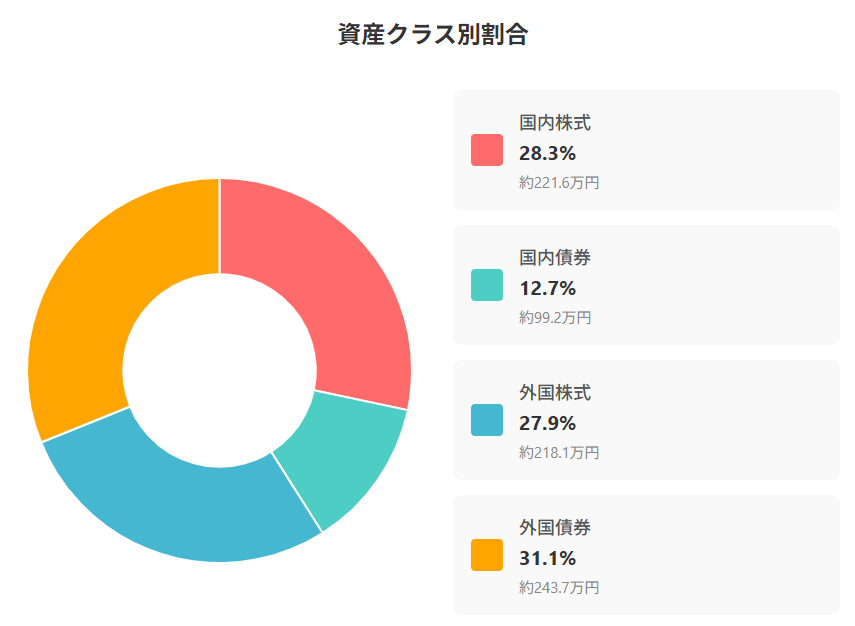Click the 31.1% percentage value
The height and width of the screenshot is (626, 855).
547,558
